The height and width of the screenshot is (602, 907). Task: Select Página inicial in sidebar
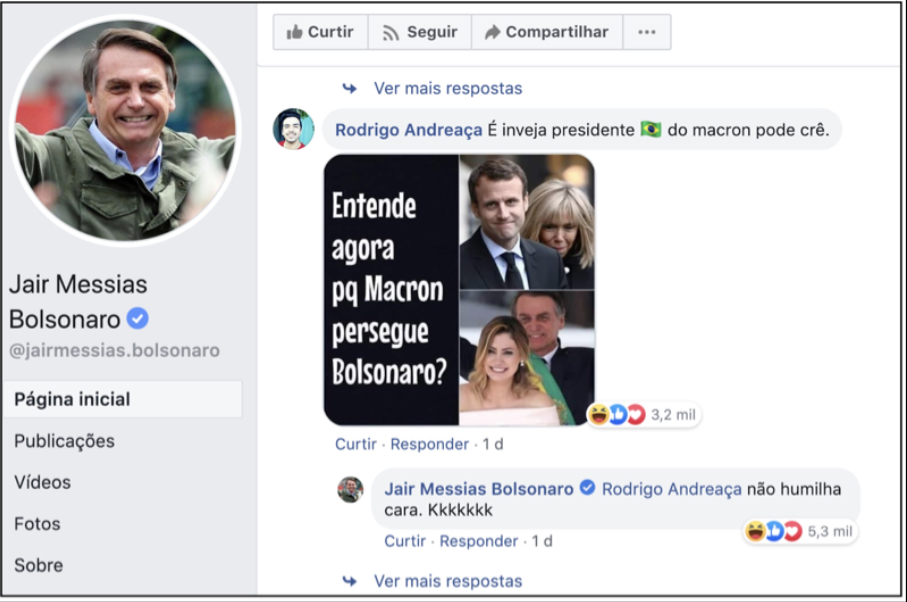[x=72, y=399]
